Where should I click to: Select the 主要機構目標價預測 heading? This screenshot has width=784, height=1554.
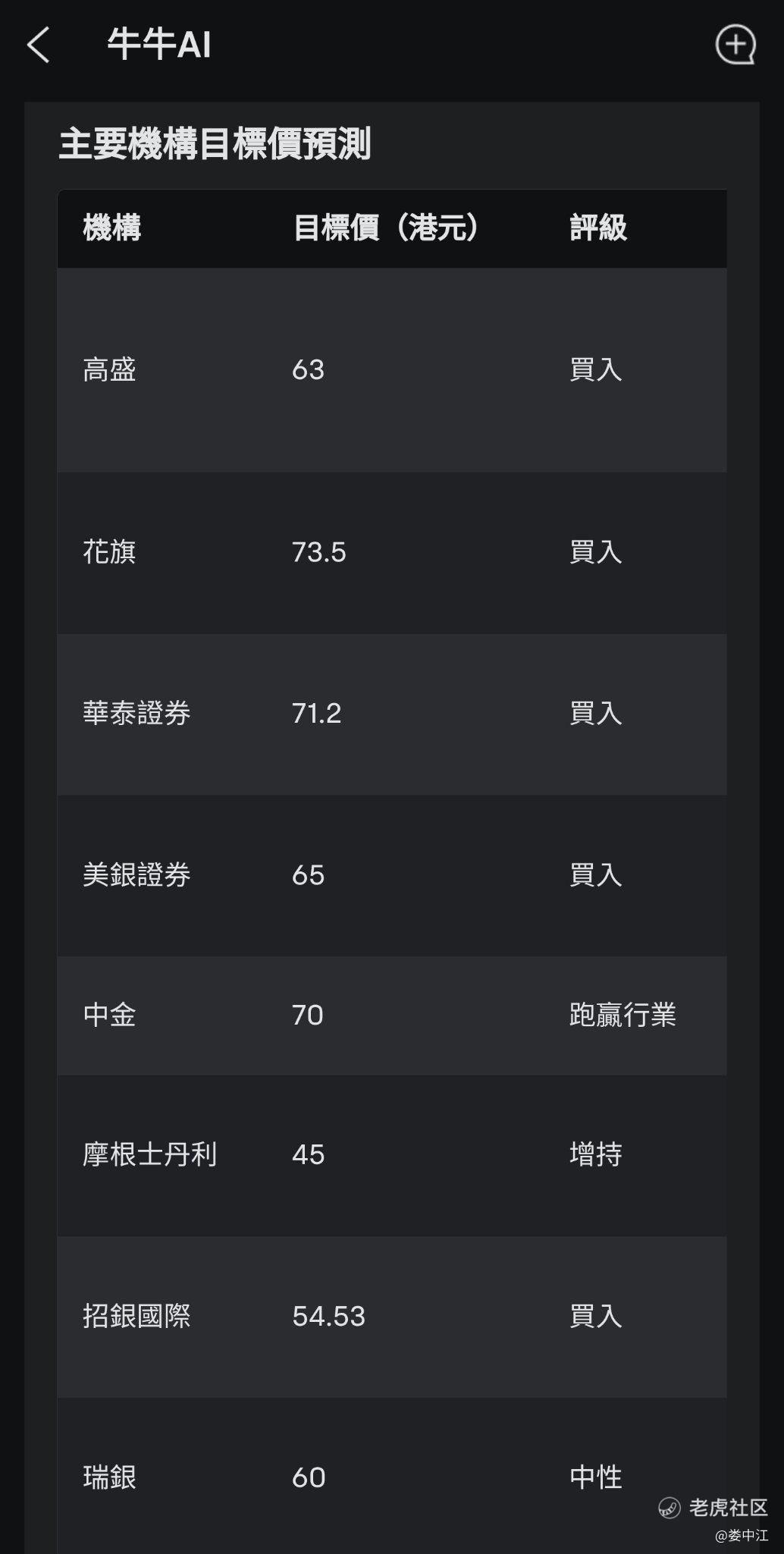pyautogui.click(x=215, y=144)
